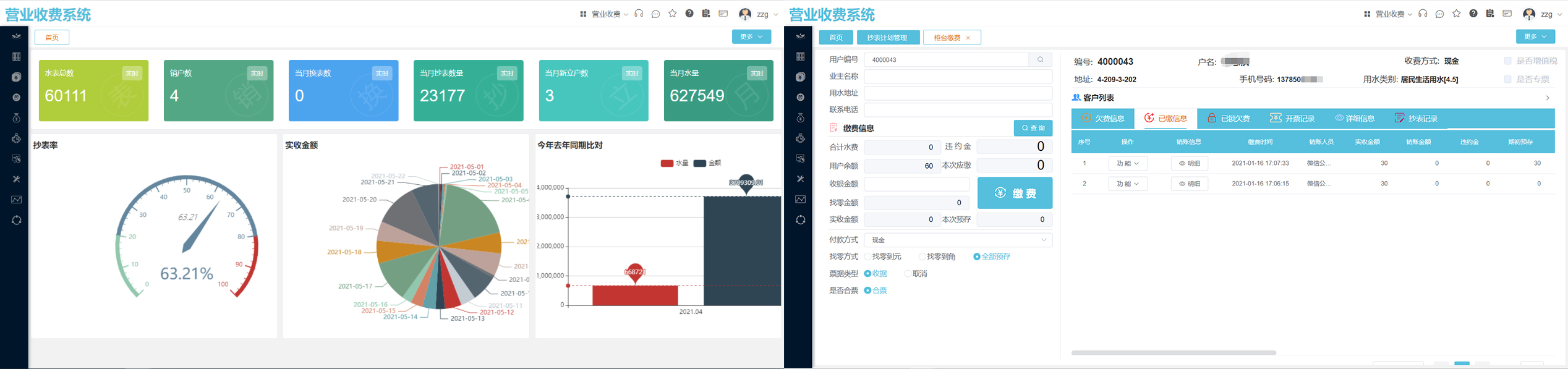Select the yen coin icon in the dashboard sidebar
1568x369 pixels.
tap(17, 77)
